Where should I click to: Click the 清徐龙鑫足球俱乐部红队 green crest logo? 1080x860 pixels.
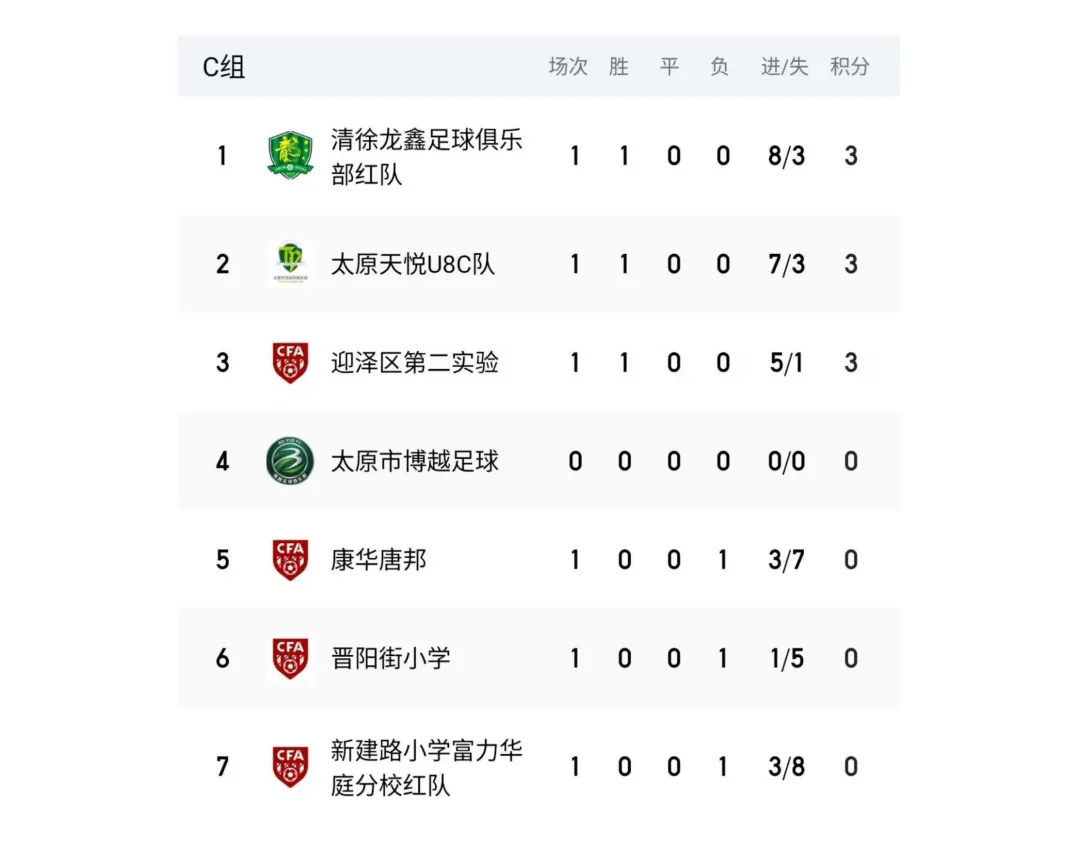click(x=290, y=156)
